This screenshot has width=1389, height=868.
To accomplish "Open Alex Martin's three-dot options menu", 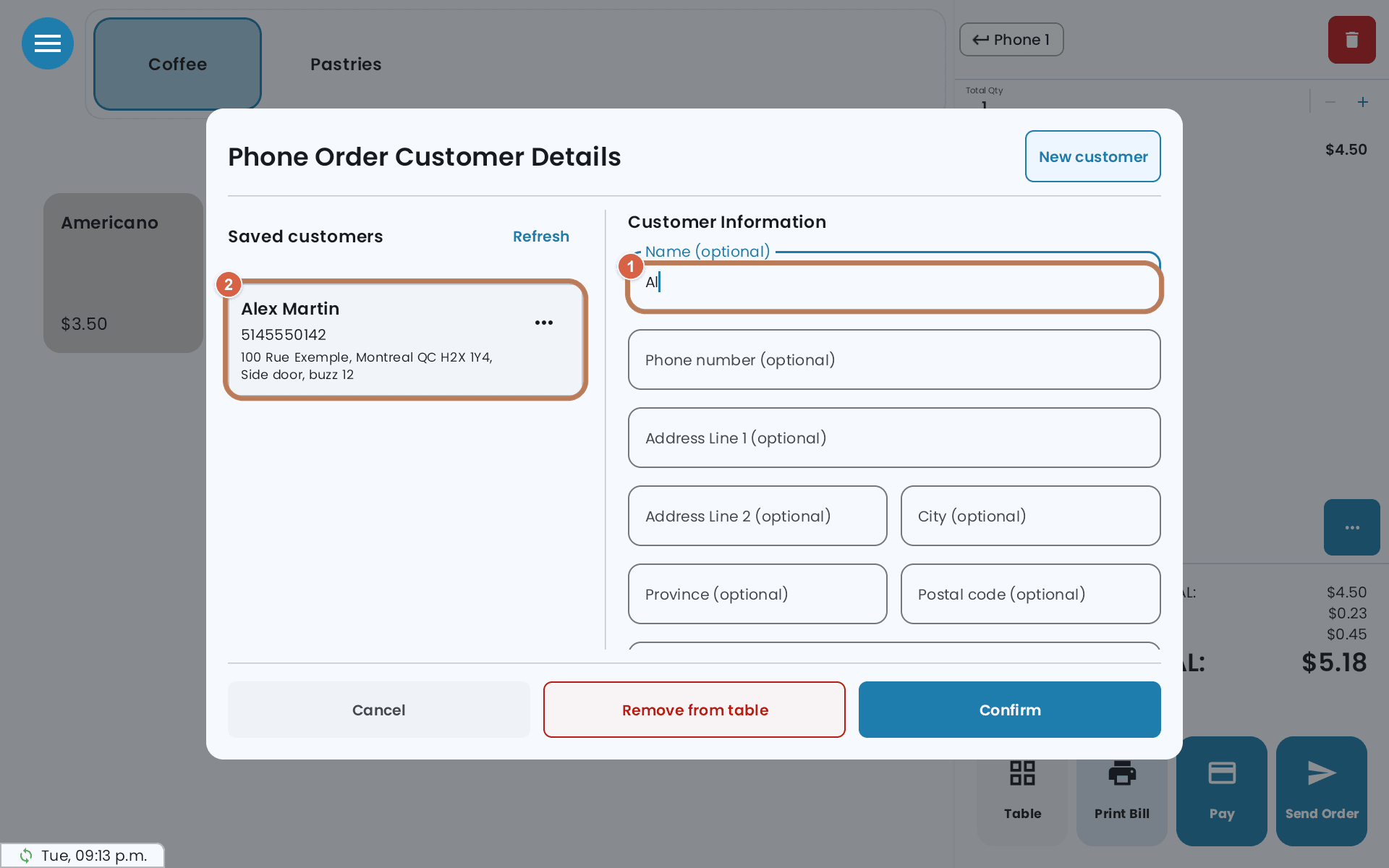I will (544, 323).
